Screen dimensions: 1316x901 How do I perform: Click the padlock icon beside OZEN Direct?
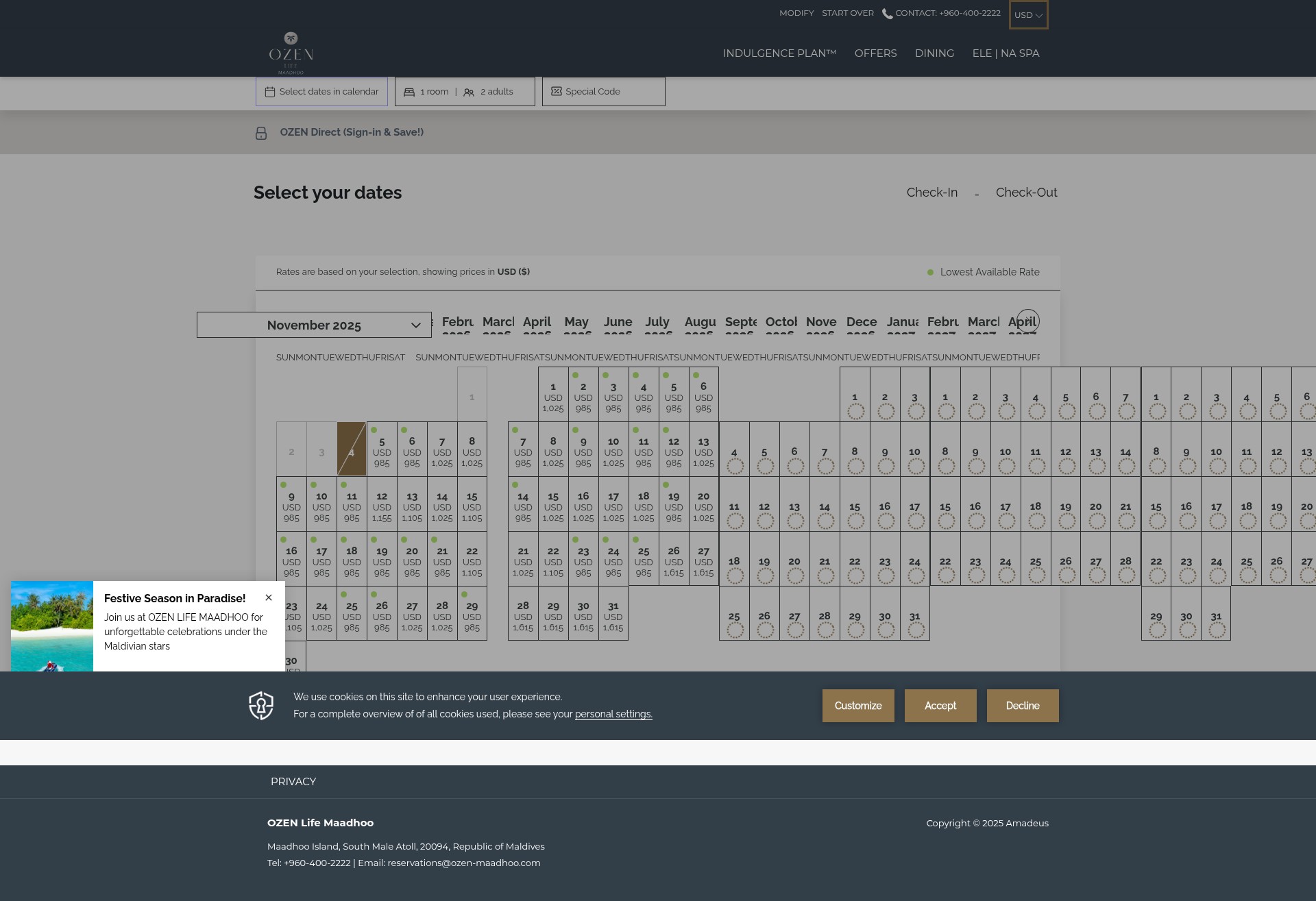point(261,133)
